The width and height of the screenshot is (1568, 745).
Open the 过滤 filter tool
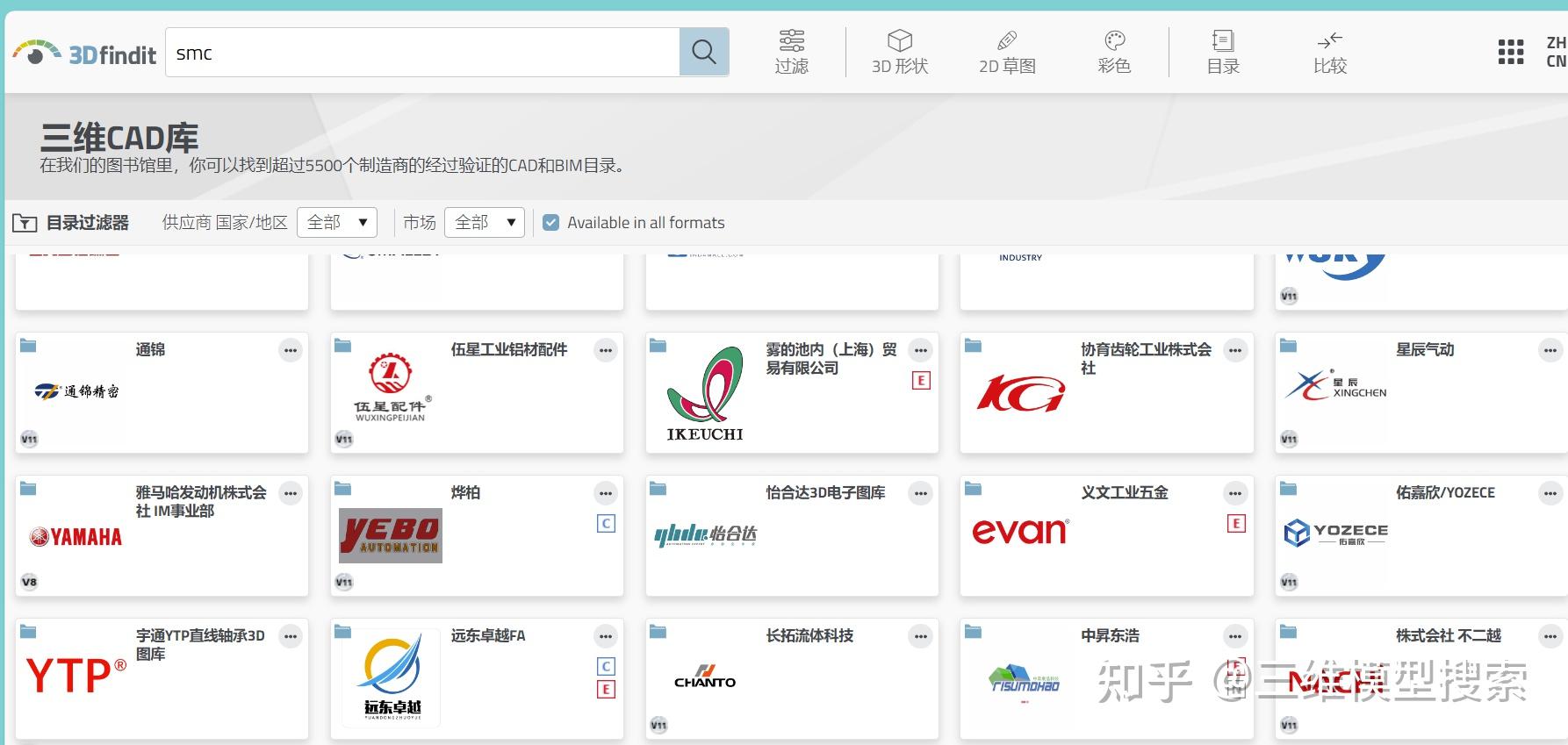tap(791, 52)
